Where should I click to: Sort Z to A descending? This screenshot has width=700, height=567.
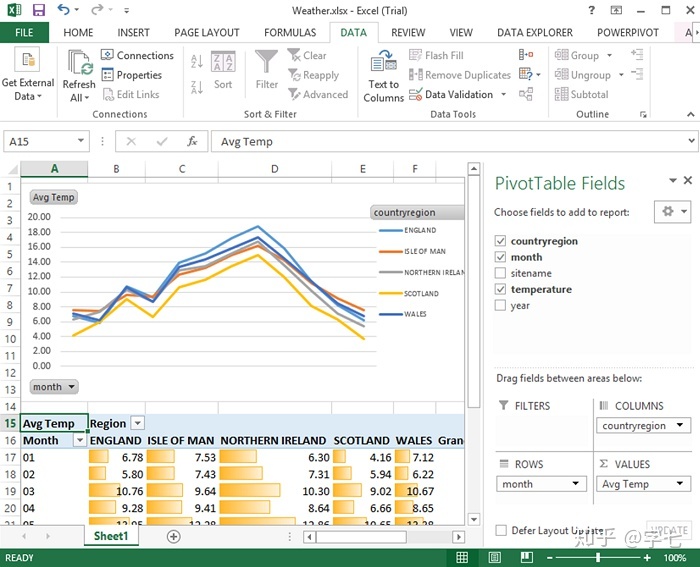point(197,87)
